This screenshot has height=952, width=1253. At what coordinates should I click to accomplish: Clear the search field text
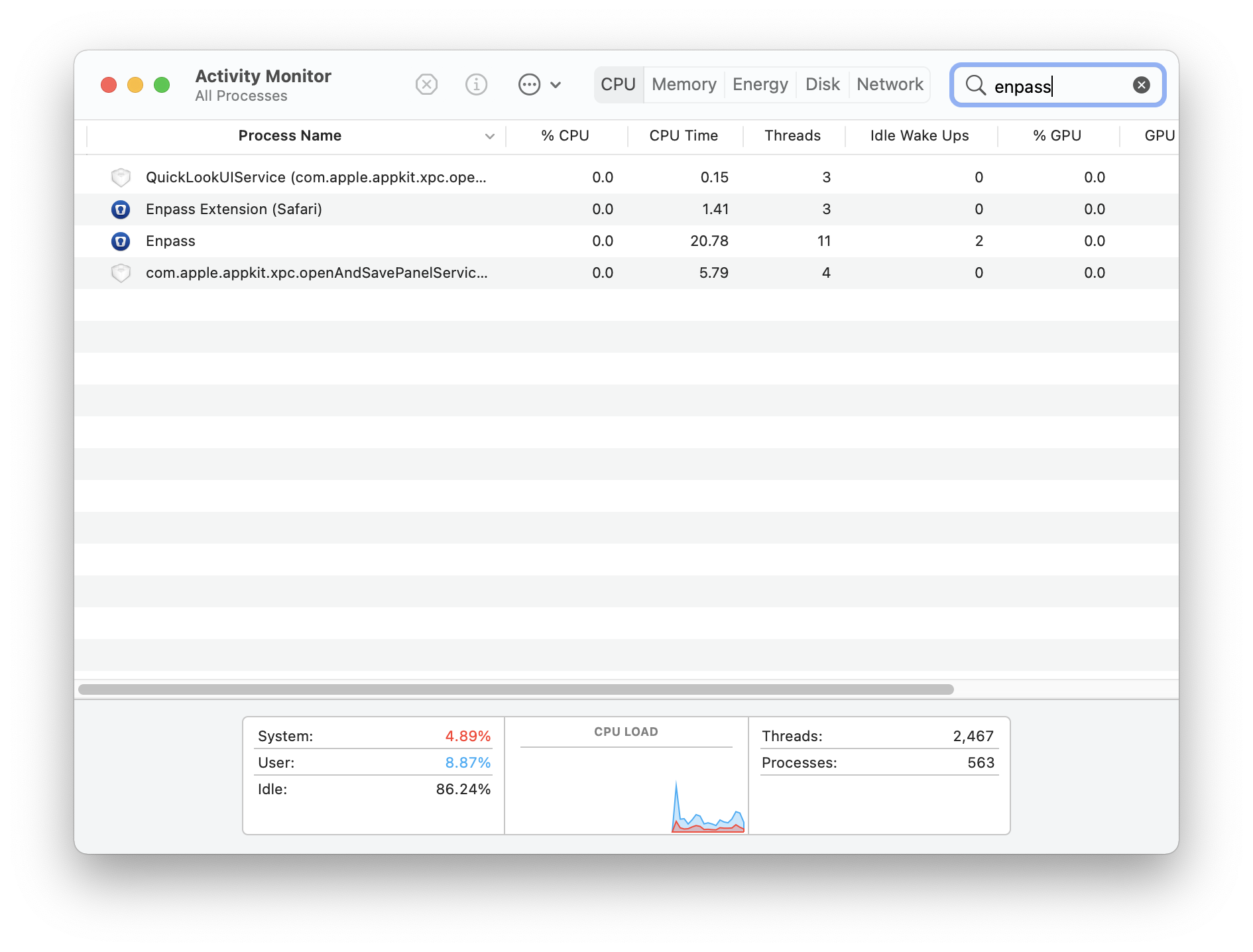[1141, 85]
